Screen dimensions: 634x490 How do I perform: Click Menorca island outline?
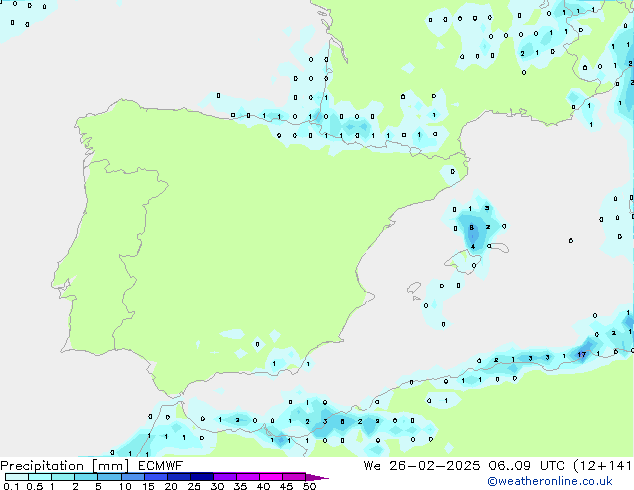coord(499,247)
